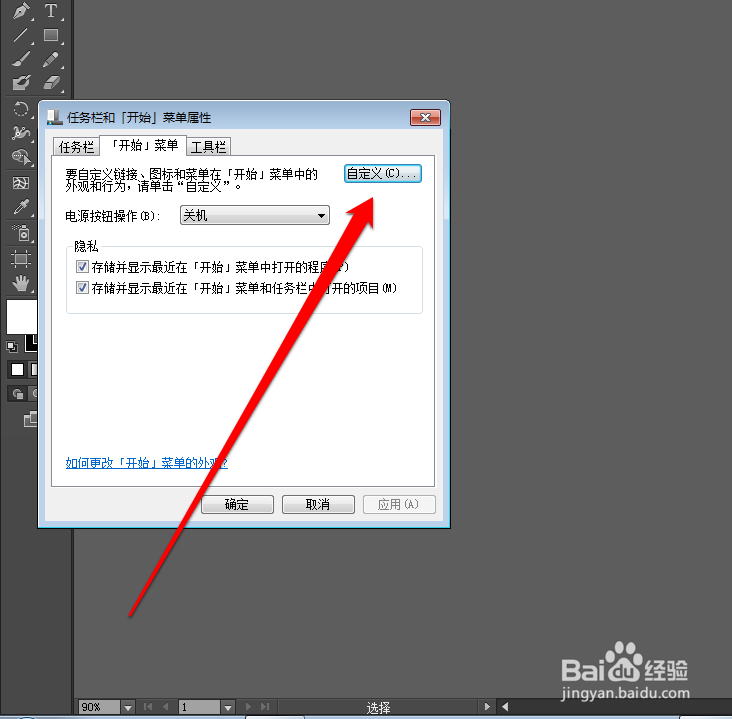This screenshot has height=719, width=732.
Task: Select the Shape Builder tool
Action: pyautogui.click(x=21, y=157)
